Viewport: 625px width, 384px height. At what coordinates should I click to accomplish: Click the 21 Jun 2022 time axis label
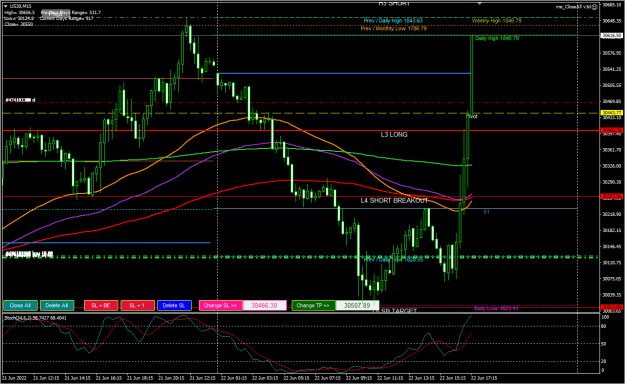14,378
